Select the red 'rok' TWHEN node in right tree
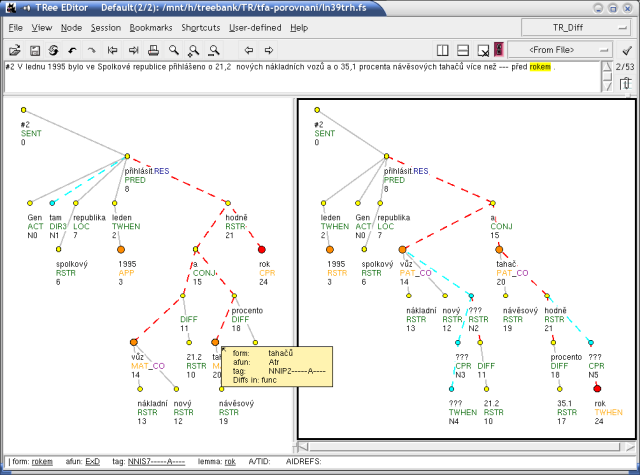The width and height of the screenshot is (640, 475). click(597, 388)
